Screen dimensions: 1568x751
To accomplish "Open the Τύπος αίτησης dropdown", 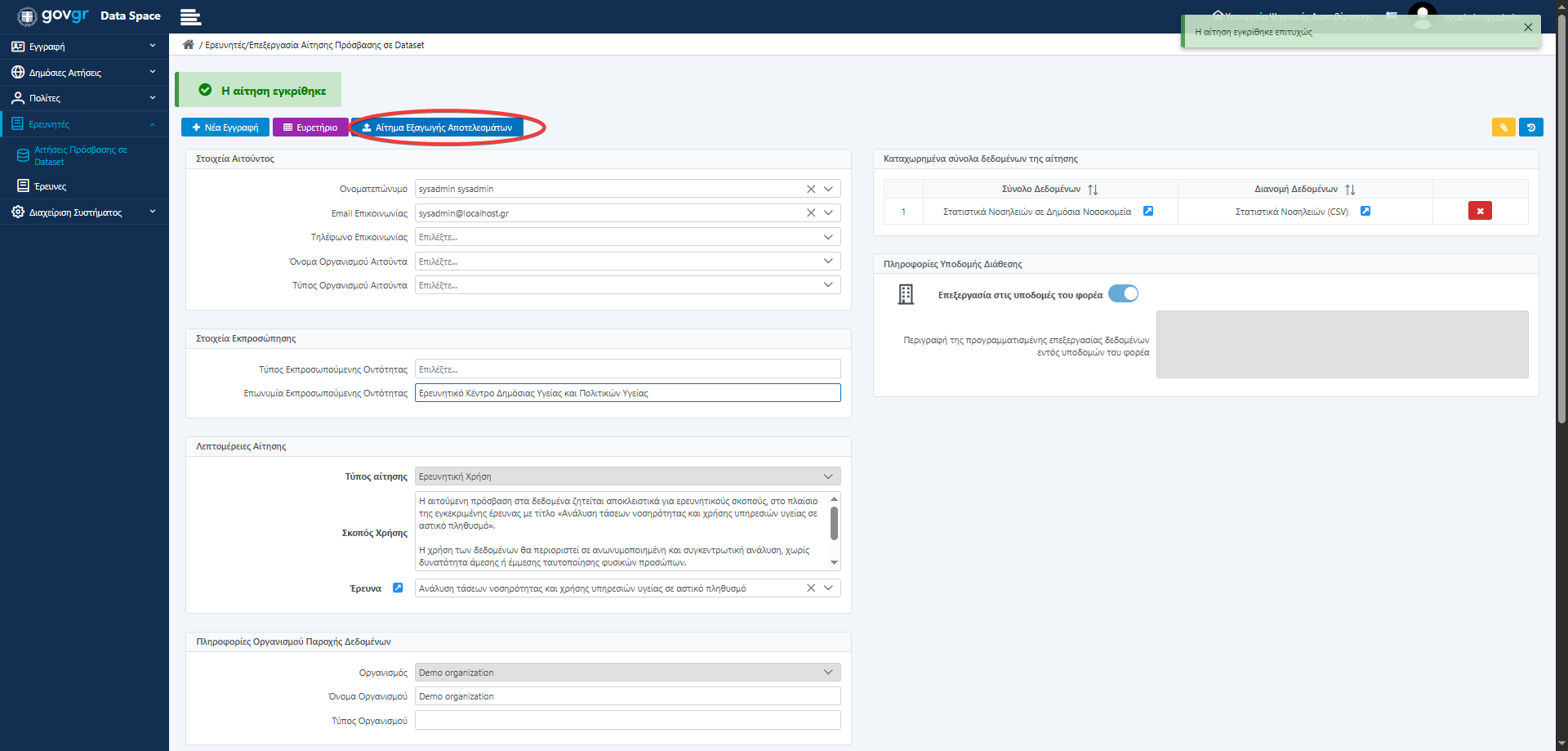I will [828, 476].
